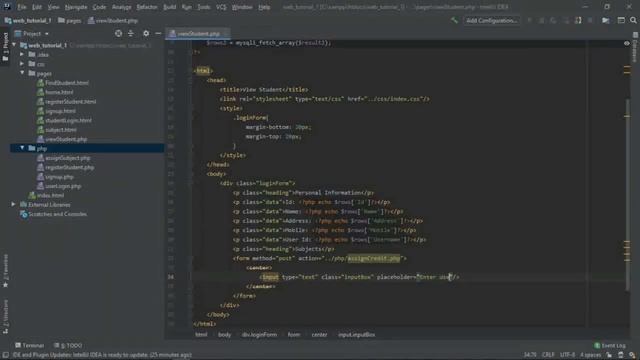Toggle the 1: Project tool window strip
Image resolution: width=640 pixels, height=360 pixels.
click(5, 46)
